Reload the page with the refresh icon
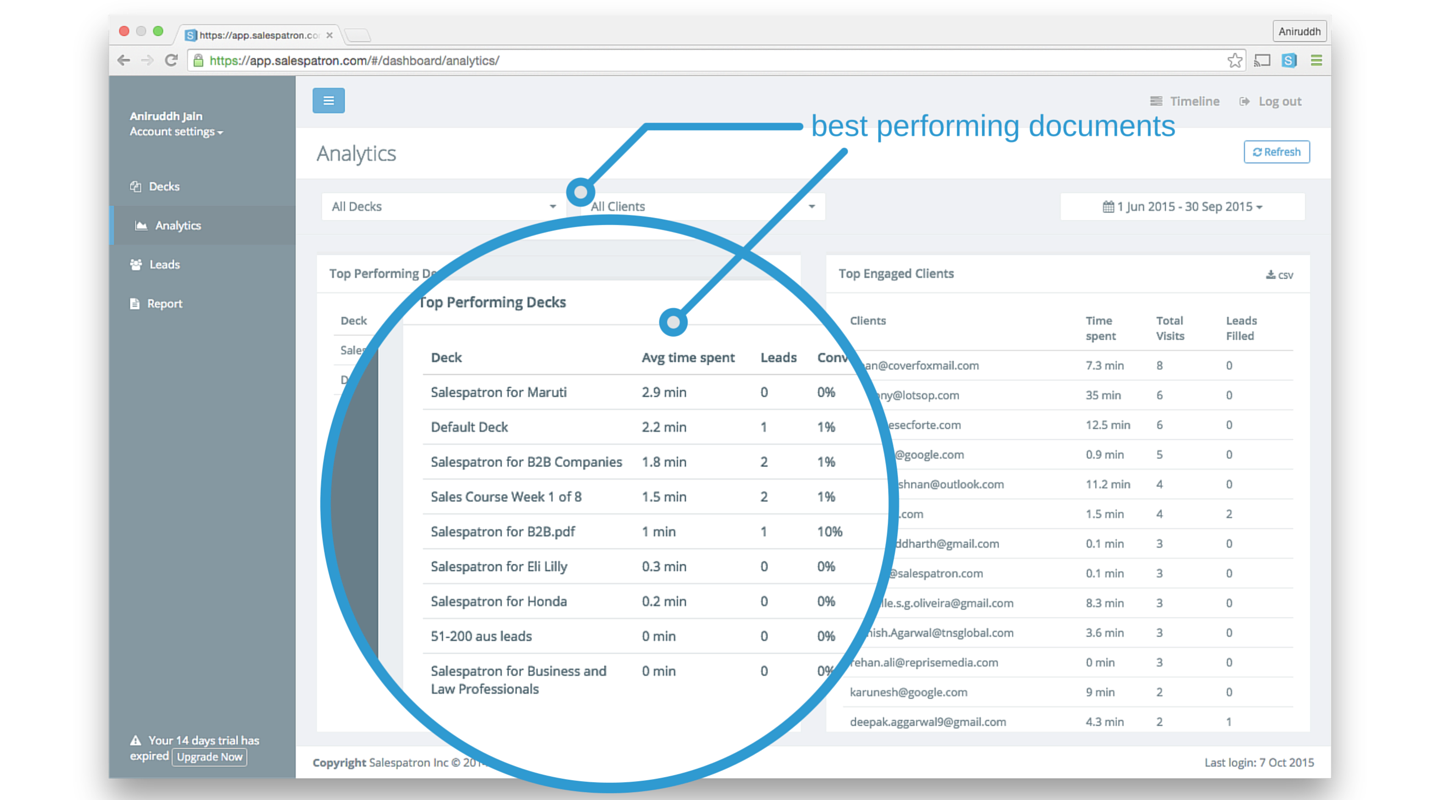This screenshot has height=800, width=1440. 171,60
